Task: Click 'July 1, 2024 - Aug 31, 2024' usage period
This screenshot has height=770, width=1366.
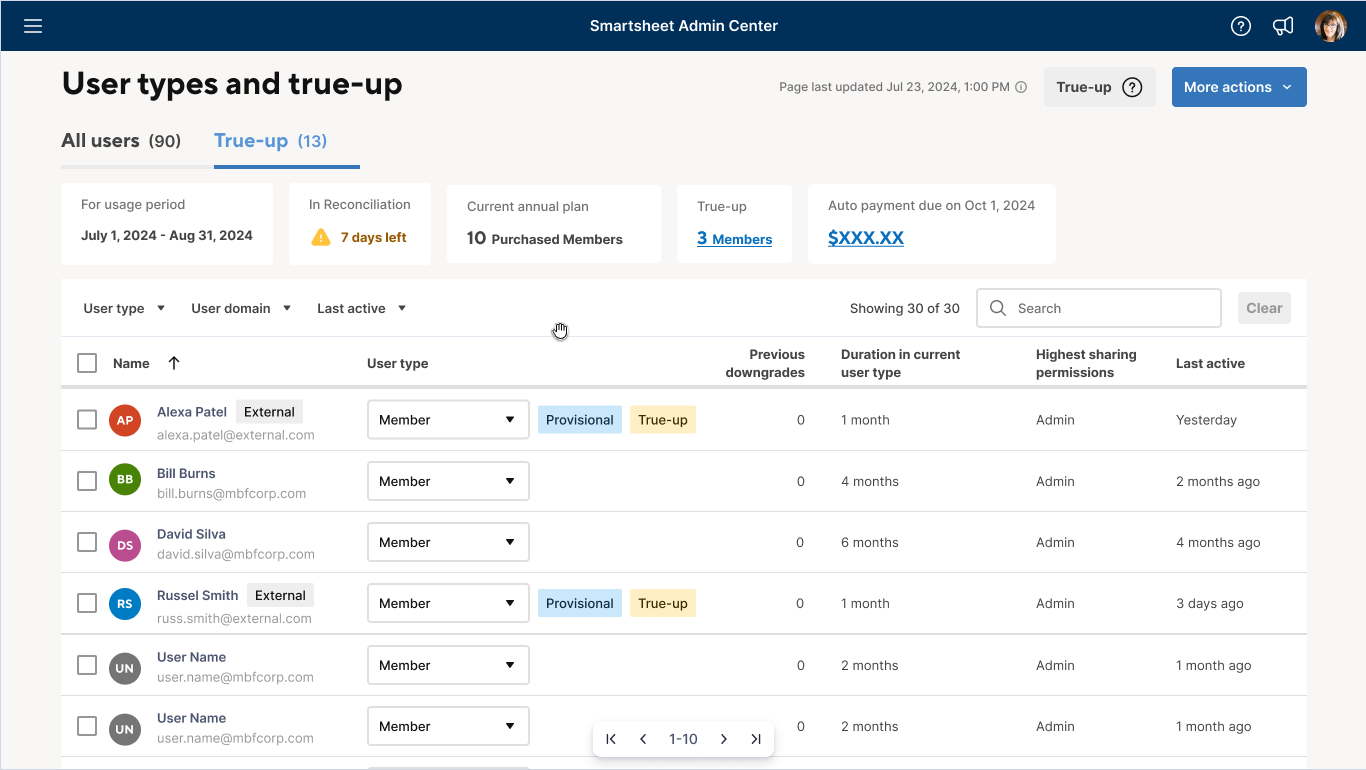Action: click(x=167, y=236)
